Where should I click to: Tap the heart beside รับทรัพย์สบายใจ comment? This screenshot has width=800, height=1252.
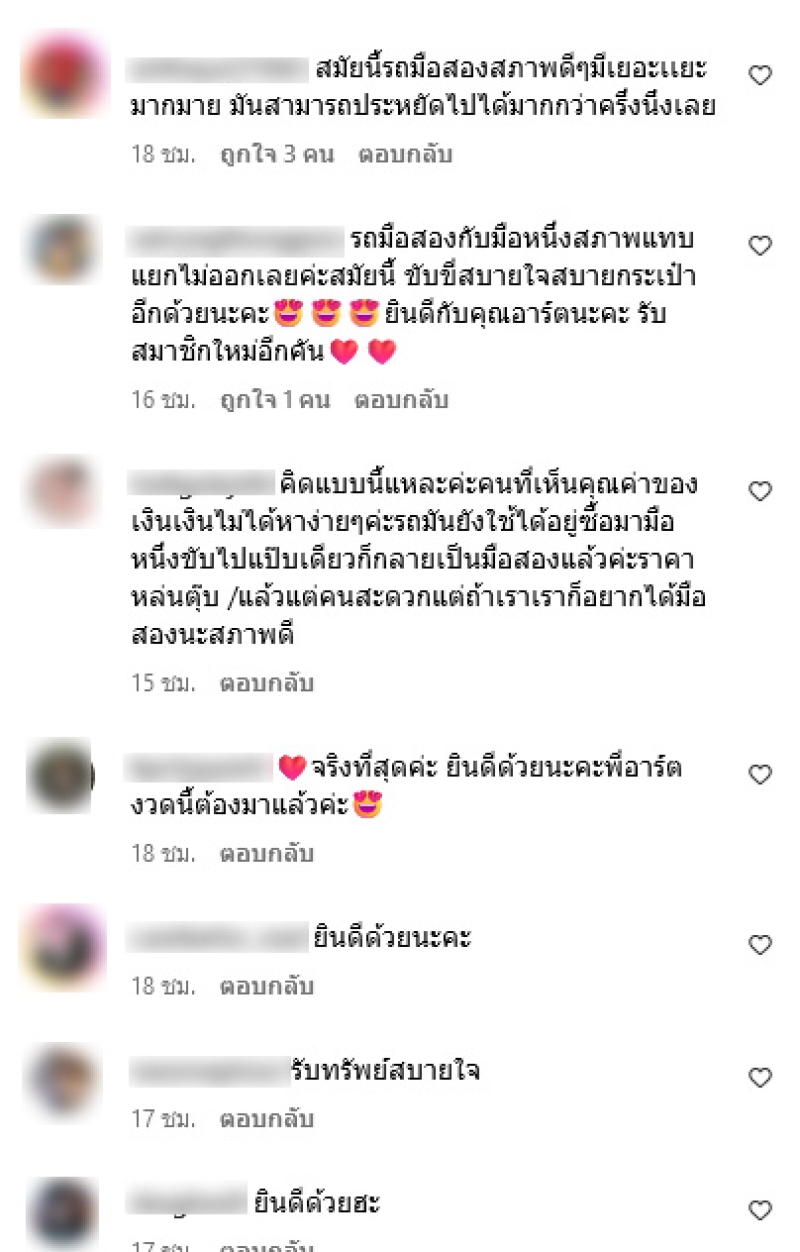(760, 1077)
